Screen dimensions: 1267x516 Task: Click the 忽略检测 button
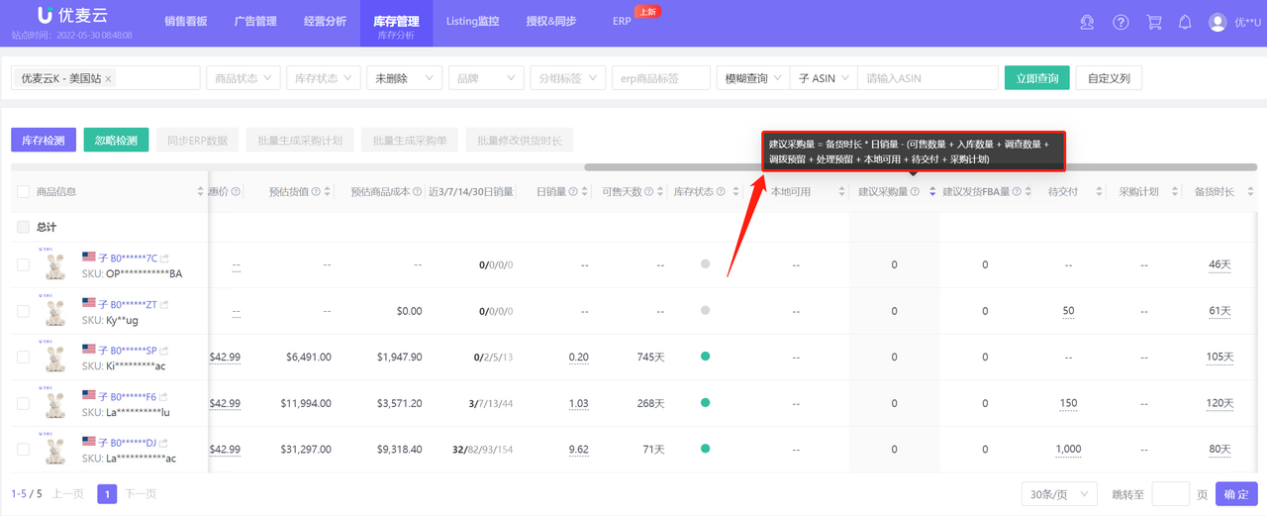pyautogui.click(x=116, y=141)
